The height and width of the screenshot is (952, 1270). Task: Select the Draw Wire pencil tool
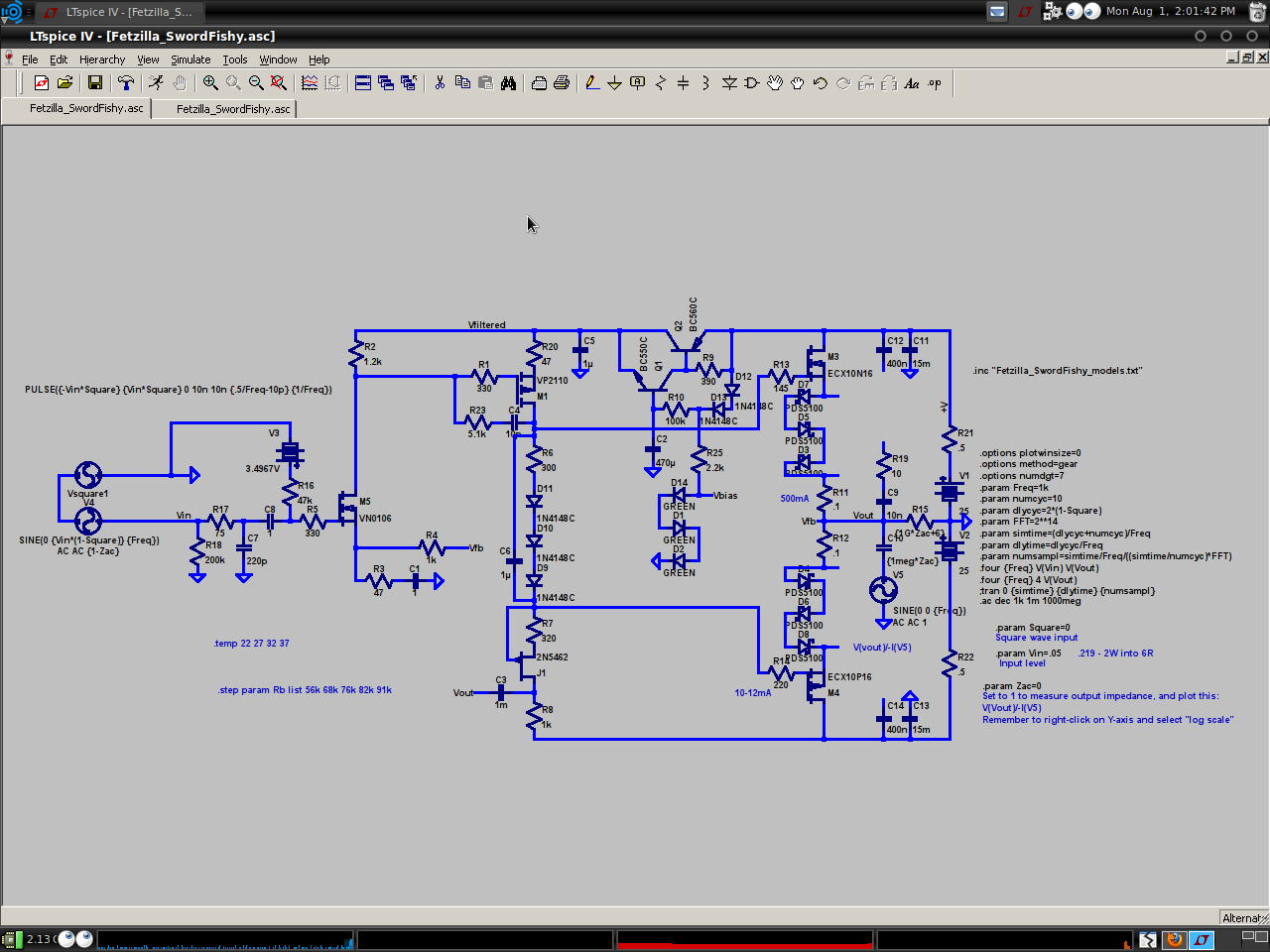click(591, 83)
